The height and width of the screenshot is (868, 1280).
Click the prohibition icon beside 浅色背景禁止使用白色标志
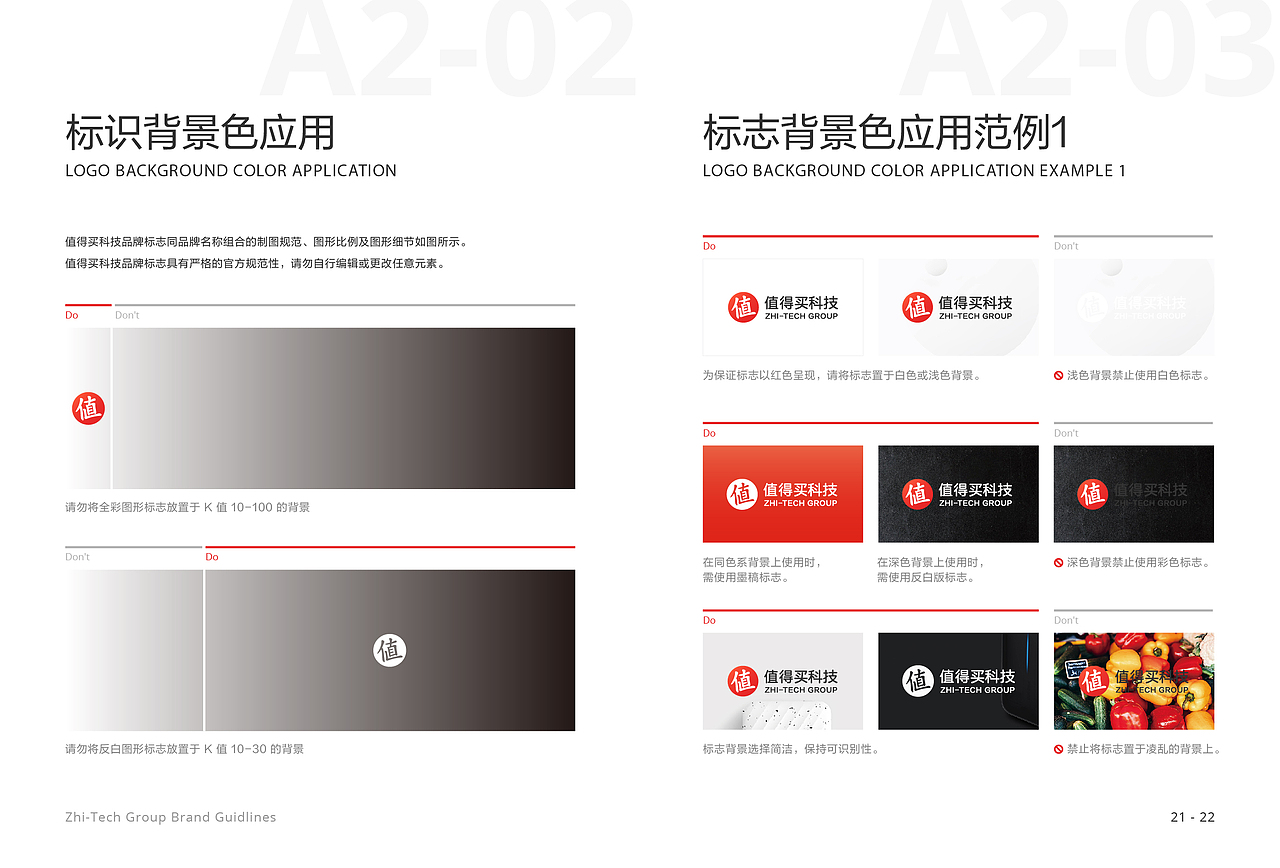[1059, 376]
